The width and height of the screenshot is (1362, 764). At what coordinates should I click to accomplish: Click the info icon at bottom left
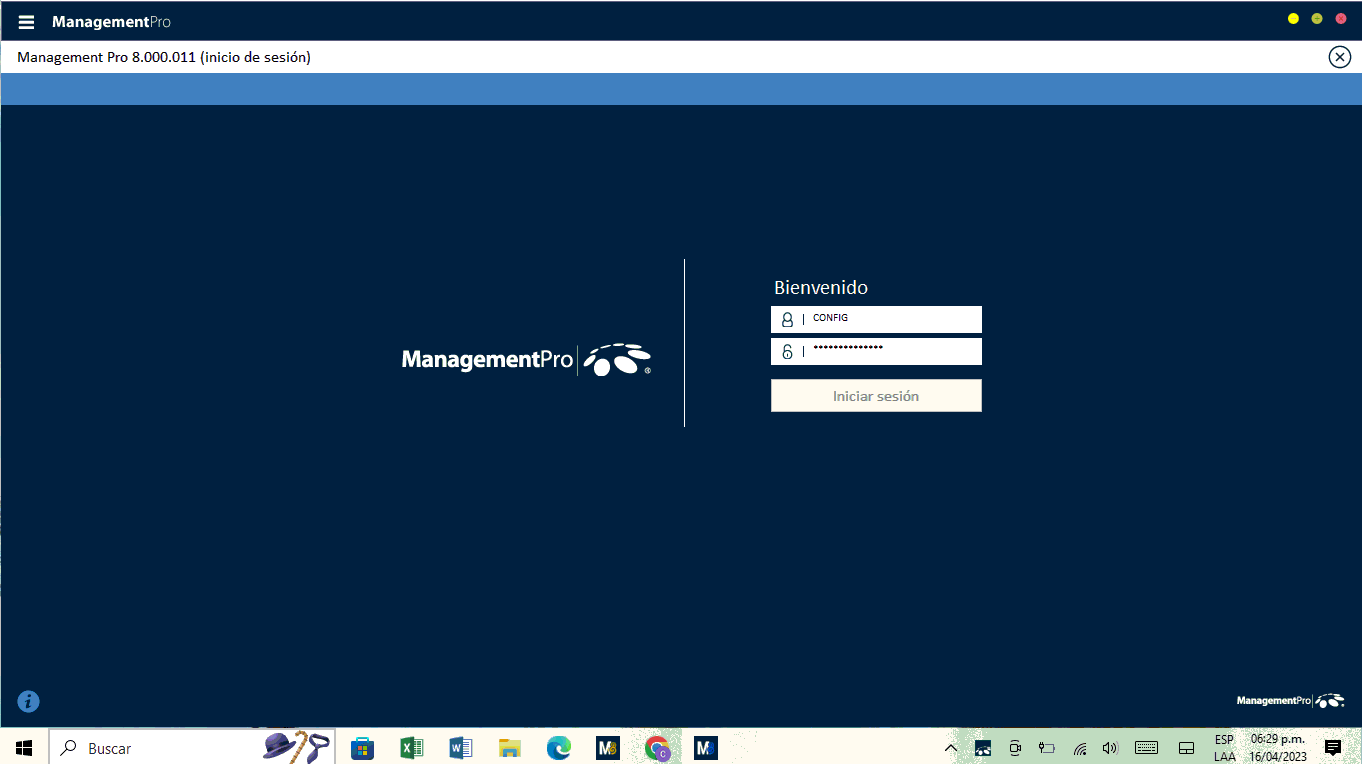[x=29, y=701]
